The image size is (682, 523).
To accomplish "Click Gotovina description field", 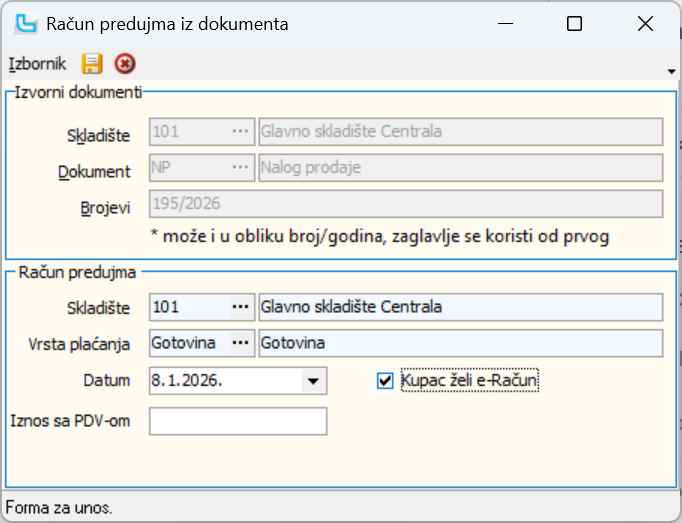I will [x=461, y=343].
